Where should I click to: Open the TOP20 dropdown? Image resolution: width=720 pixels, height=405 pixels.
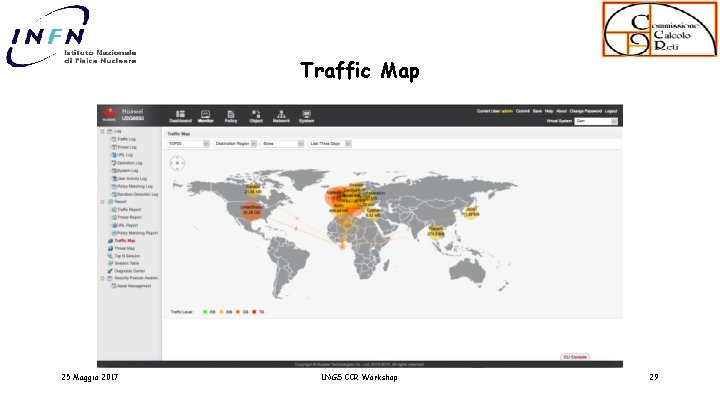(x=188, y=144)
